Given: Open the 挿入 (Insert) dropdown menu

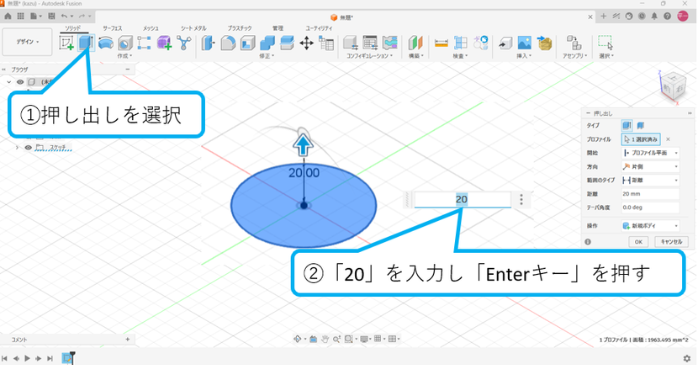Looking at the screenshot, I should click(x=524, y=56).
